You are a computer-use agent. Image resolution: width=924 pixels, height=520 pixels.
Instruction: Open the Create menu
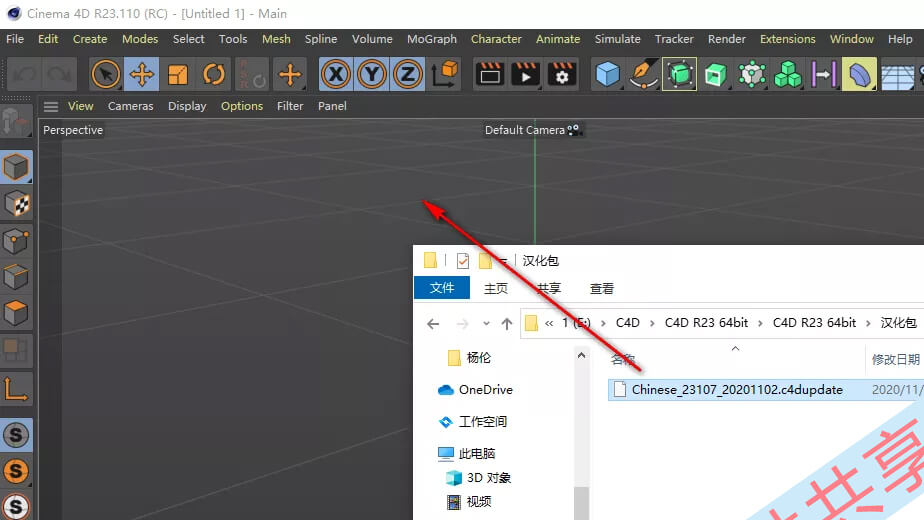tap(90, 39)
